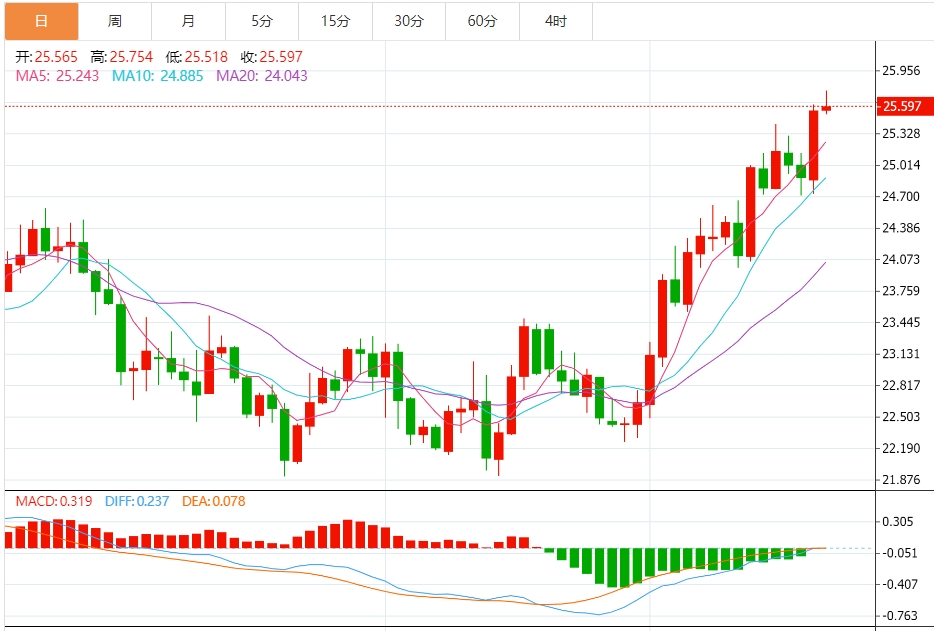The width and height of the screenshot is (934, 631).
Task: Click the 22.817 price axis label
Action: 901,386
